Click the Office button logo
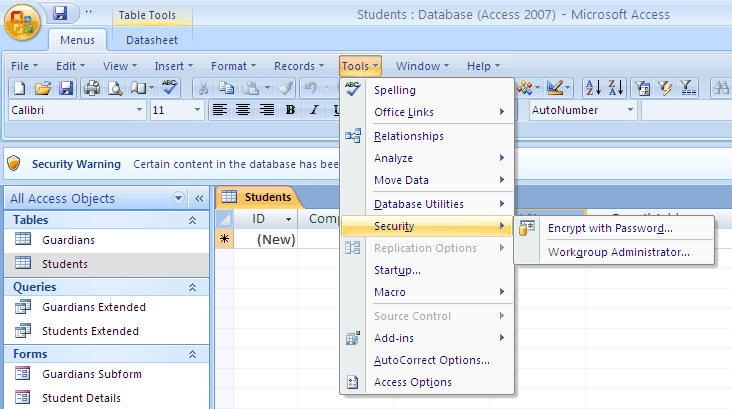Image resolution: width=732 pixels, height=409 pixels. coord(21,22)
